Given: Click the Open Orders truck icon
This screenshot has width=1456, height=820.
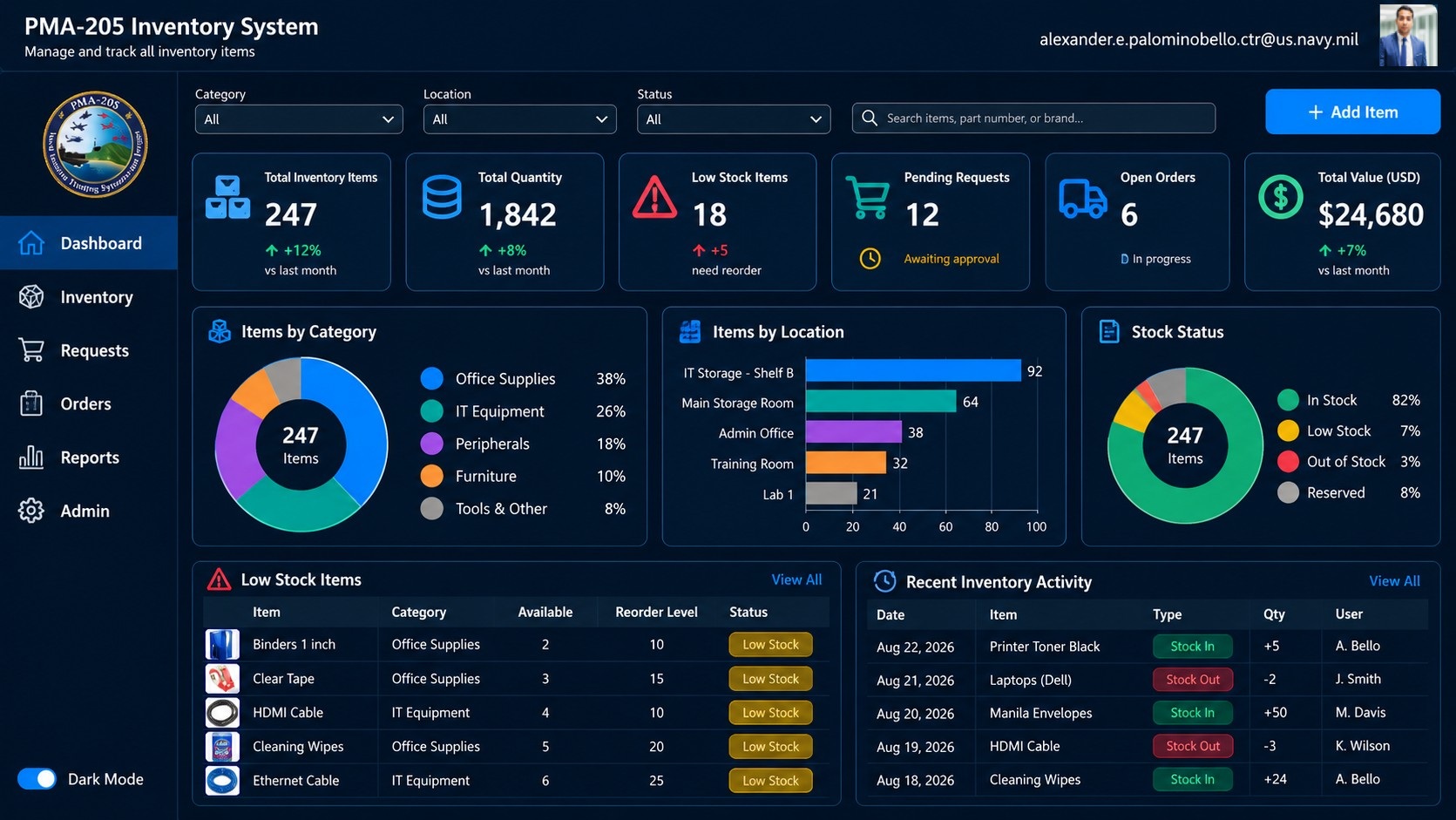Looking at the screenshot, I should [1082, 199].
